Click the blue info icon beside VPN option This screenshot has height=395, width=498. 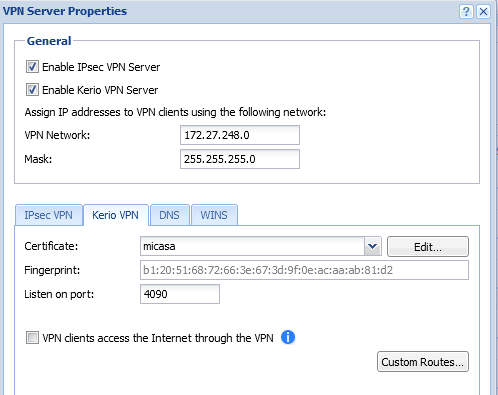point(288,337)
